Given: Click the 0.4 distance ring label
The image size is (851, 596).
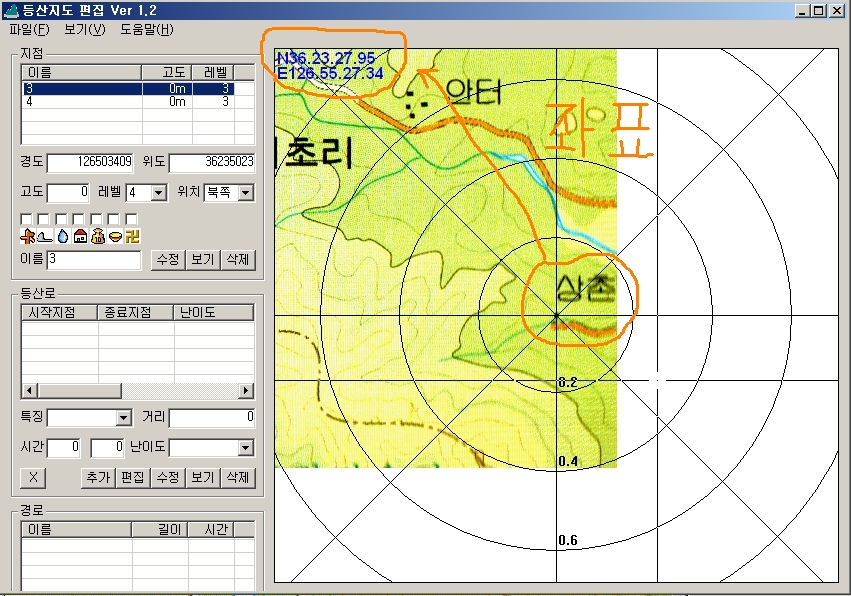Looking at the screenshot, I should (568, 461).
